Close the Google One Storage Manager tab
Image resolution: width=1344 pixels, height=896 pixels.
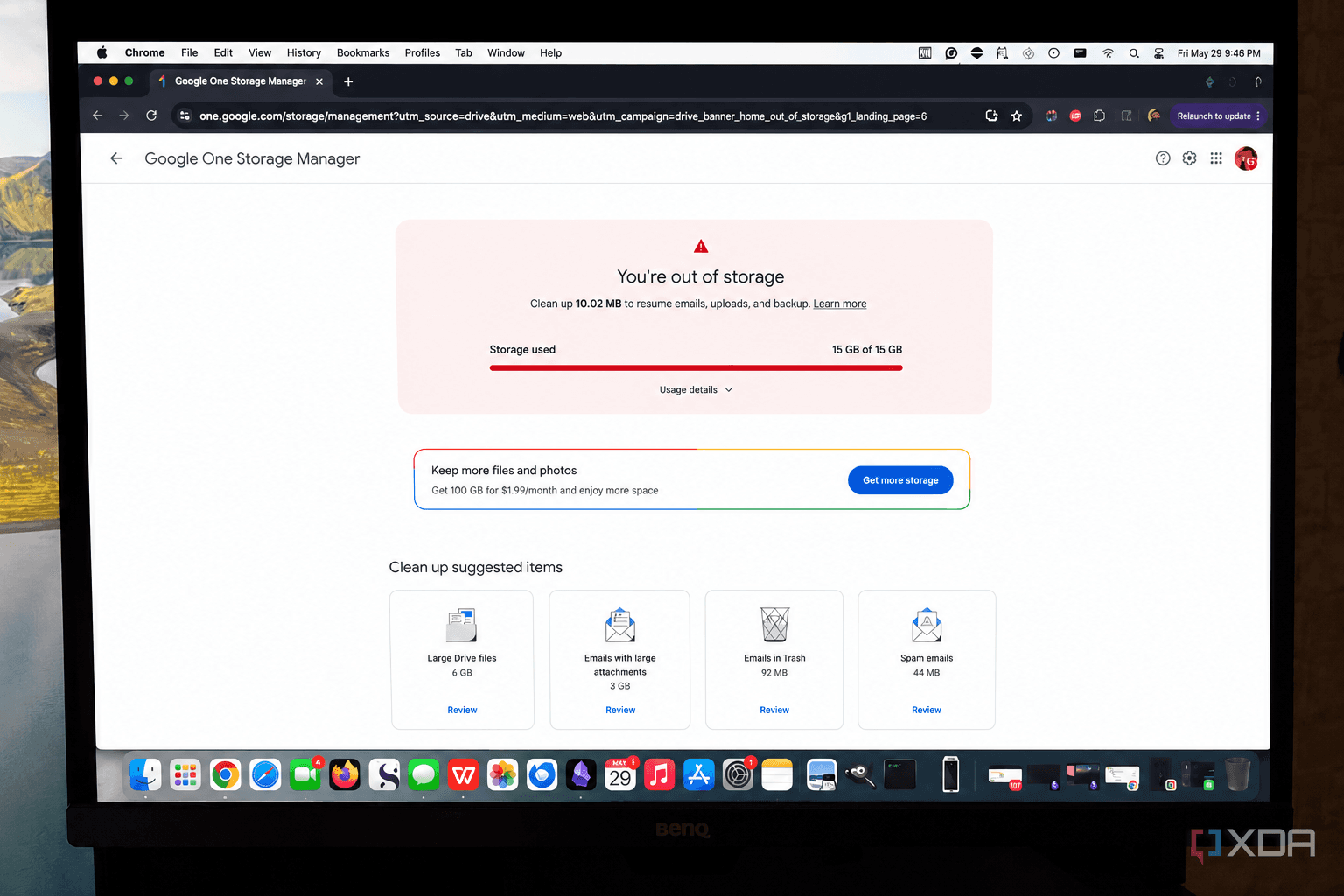click(319, 81)
